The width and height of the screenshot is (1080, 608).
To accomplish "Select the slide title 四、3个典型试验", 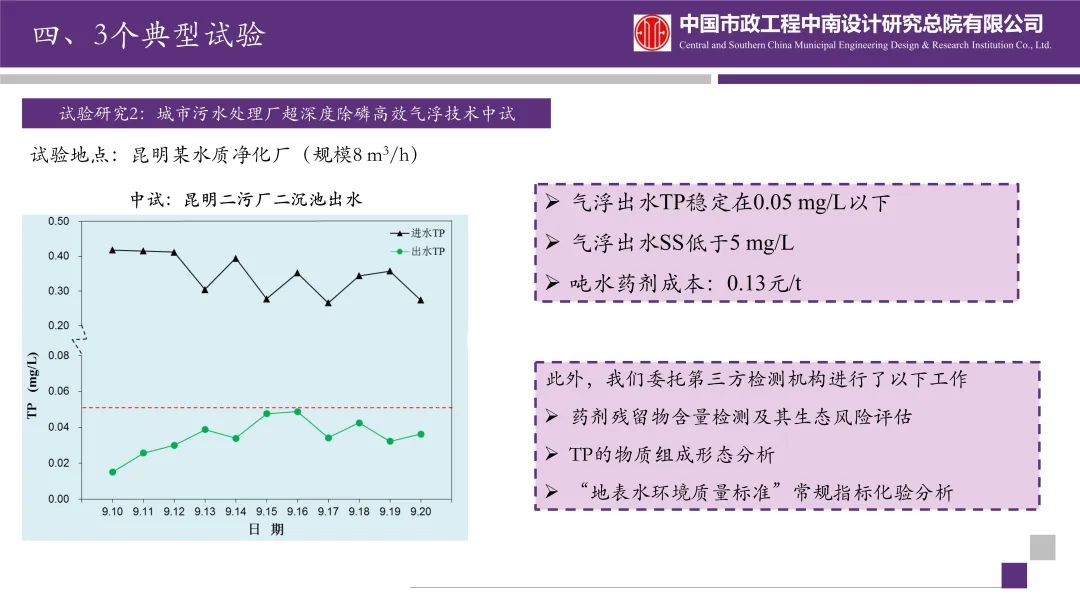I will (x=150, y=36).
